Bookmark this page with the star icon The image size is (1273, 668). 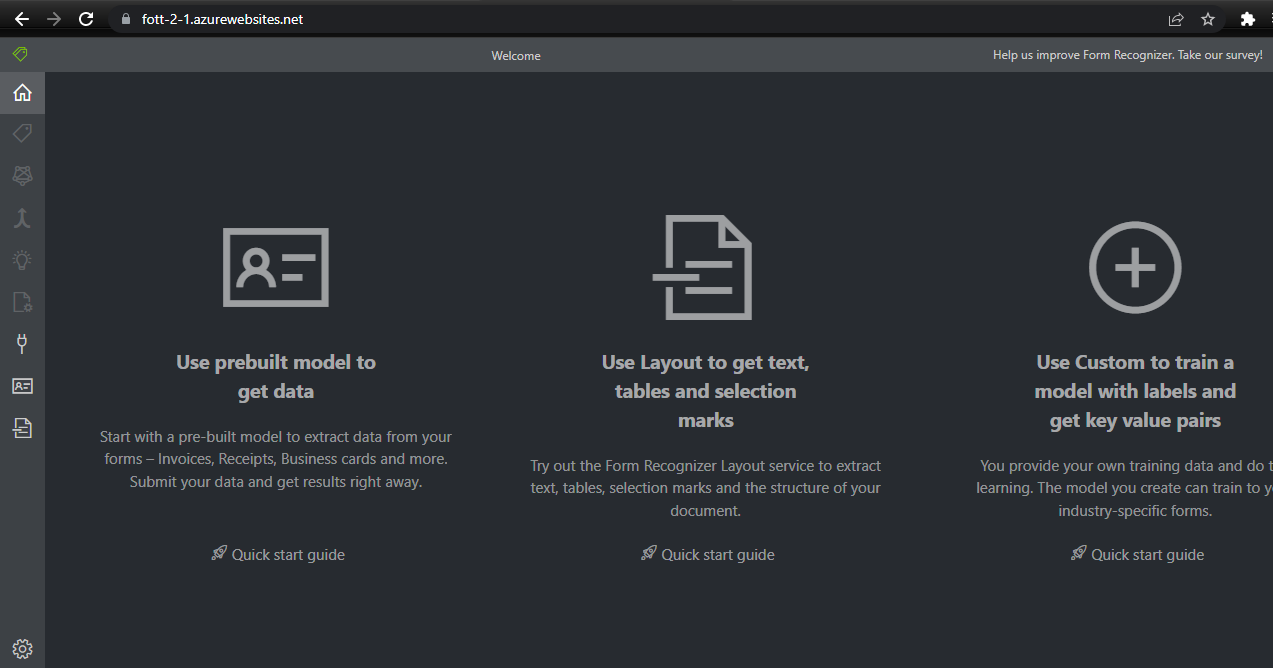tap(1207, 19)
